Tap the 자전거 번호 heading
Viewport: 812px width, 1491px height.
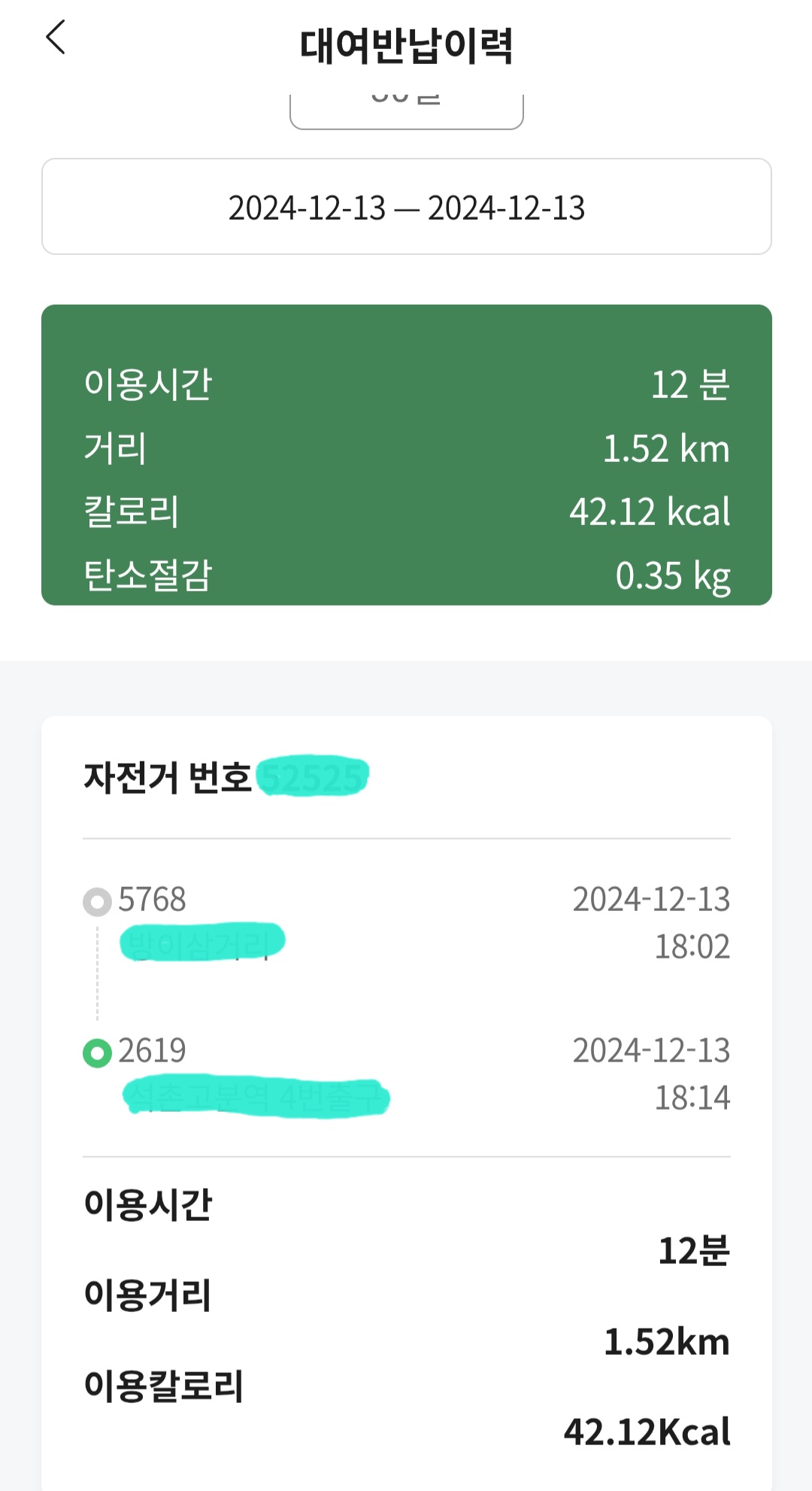point(167,778)
